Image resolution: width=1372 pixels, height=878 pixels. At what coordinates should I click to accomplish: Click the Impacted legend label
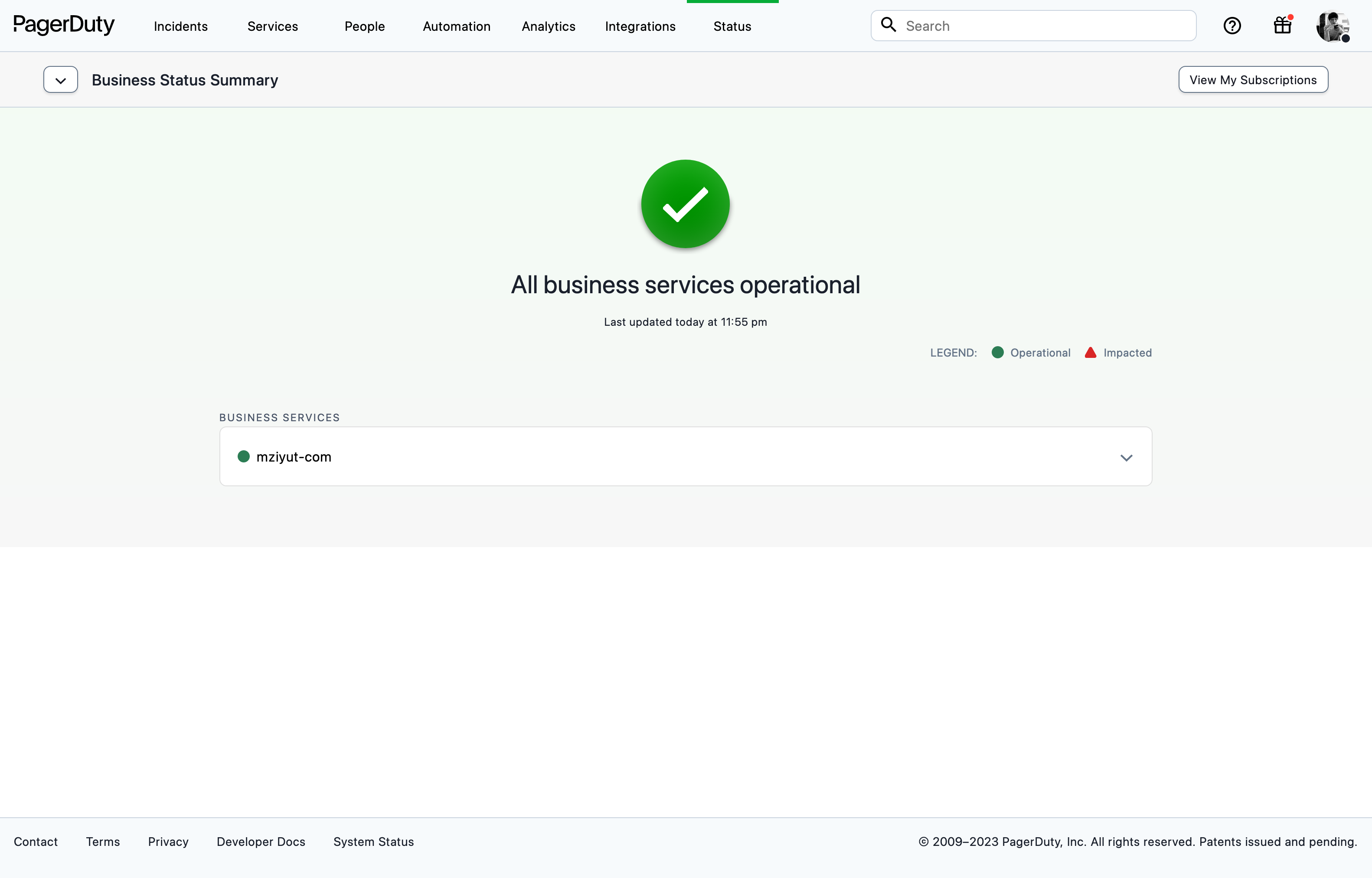(x=1127, y=353)
